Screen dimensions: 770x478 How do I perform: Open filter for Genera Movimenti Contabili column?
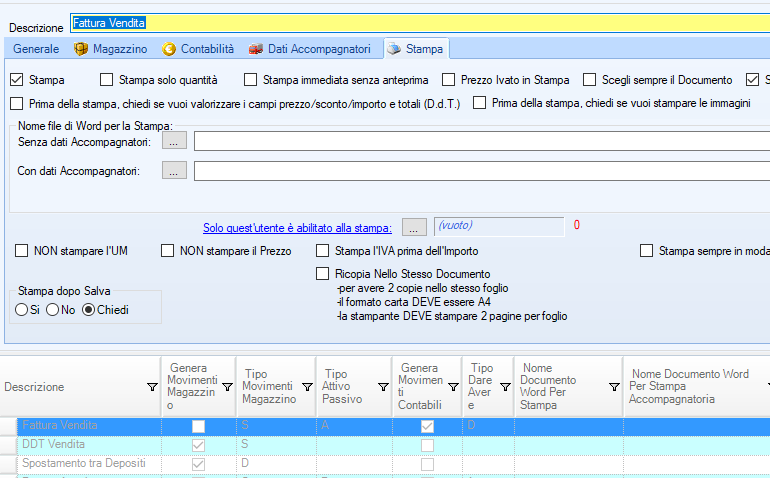pos(451,387)
